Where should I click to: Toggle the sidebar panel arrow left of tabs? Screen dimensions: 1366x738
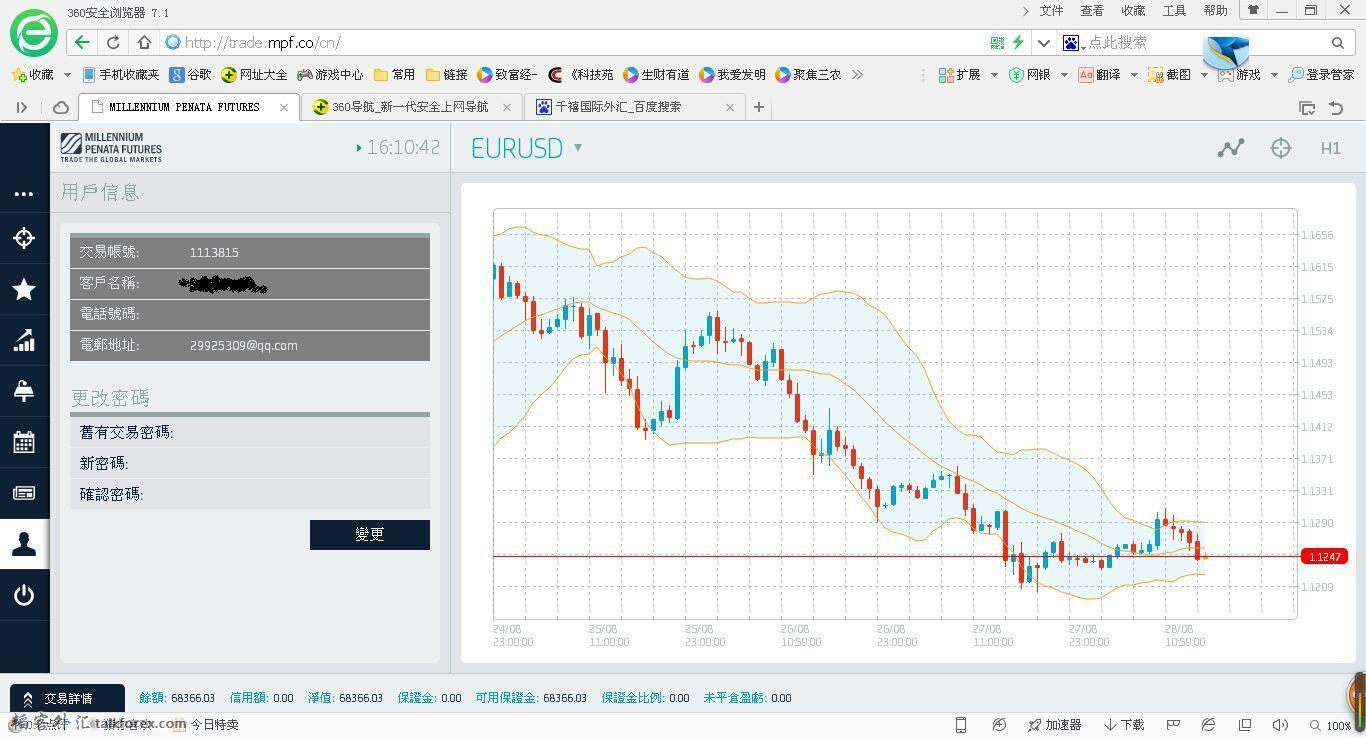point(22,107)
